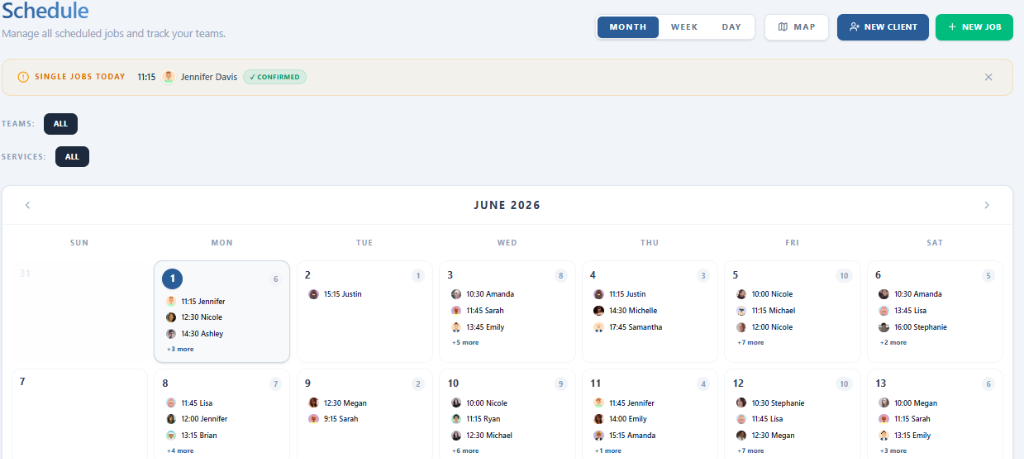Dismiss the Single Jobs Today banner
This screenshot has width=1024, height=459.
(x=989, y=77)
